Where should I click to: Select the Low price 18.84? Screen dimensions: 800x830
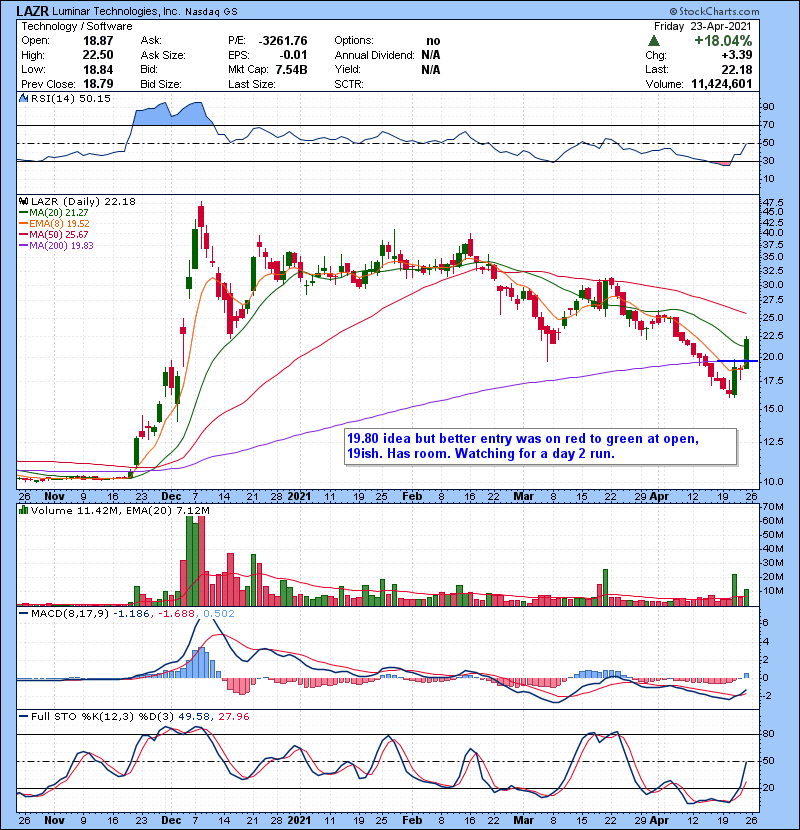coord(98,69)
